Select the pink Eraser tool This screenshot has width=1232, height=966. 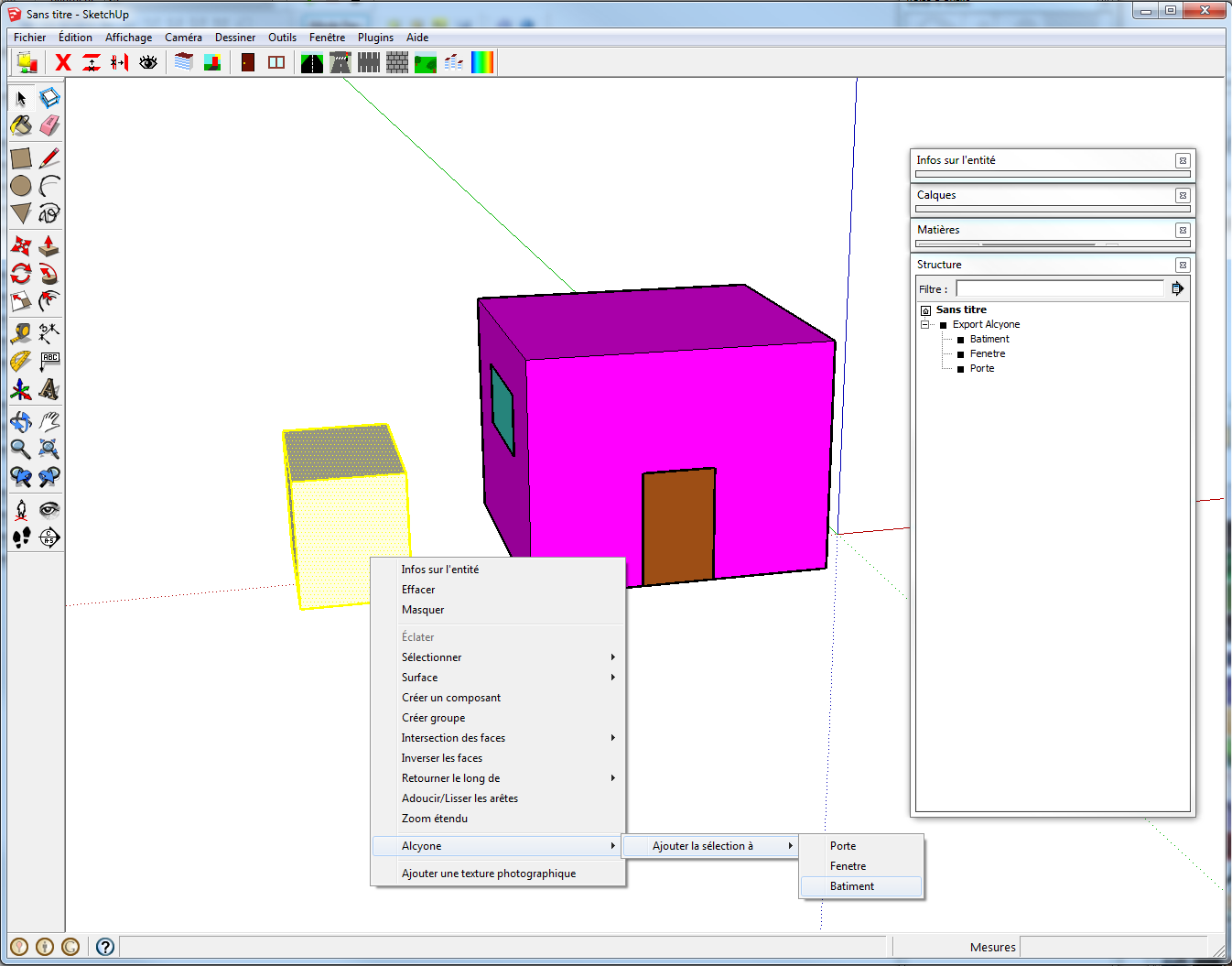tap(49, 125)
